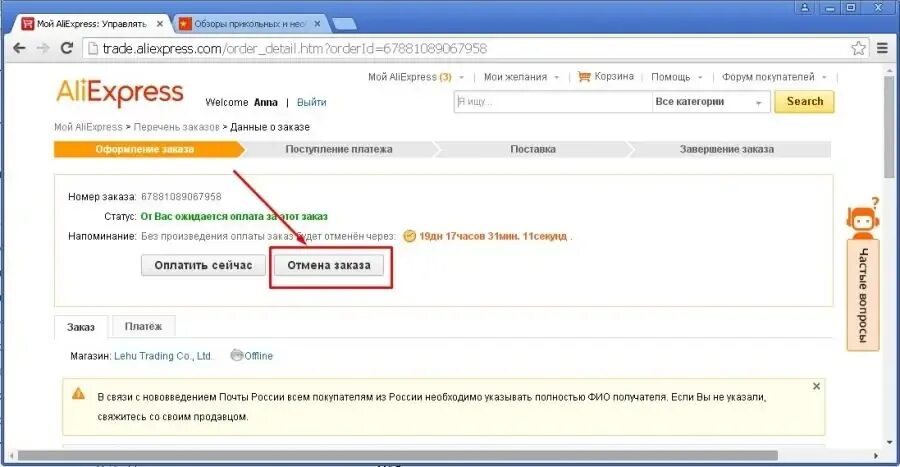This screenshot has height=467, width=900.
Task: Click the Завершение заказа progress step
Action: tap(727, 149)
